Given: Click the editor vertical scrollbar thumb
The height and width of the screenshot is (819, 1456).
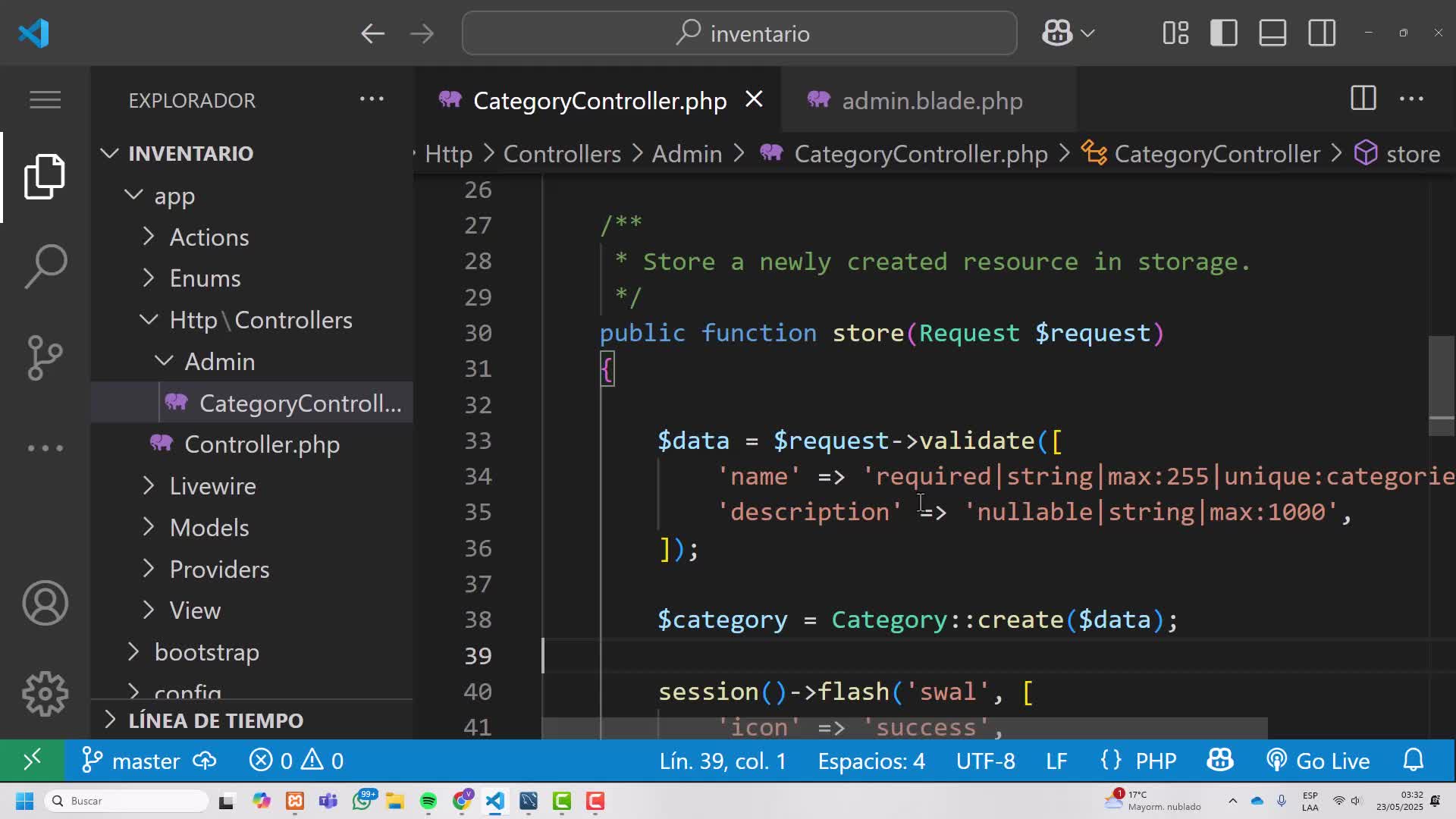Looking at the screenshot, I should coord(1442,385).
